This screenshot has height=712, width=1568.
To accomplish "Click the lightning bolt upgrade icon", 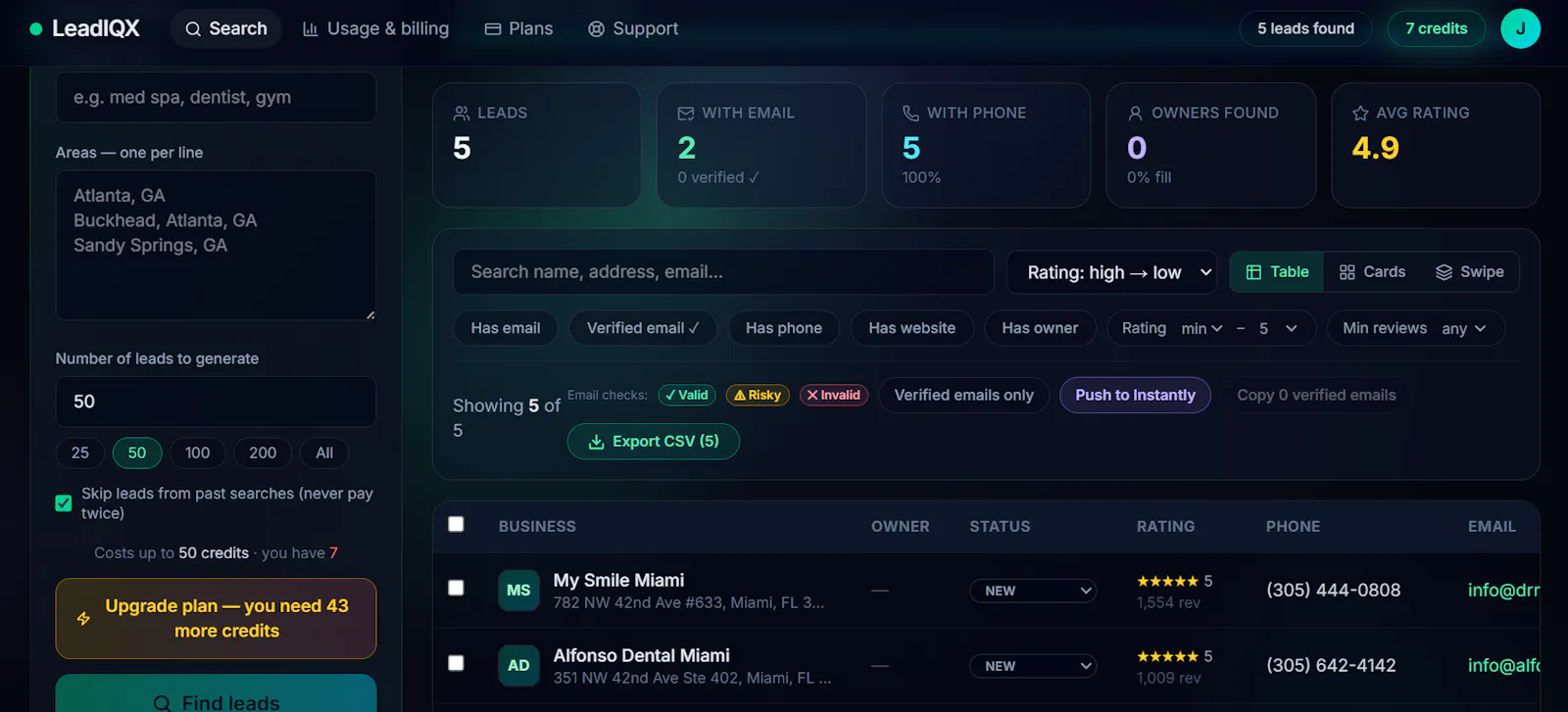I will tap(83, 619).
